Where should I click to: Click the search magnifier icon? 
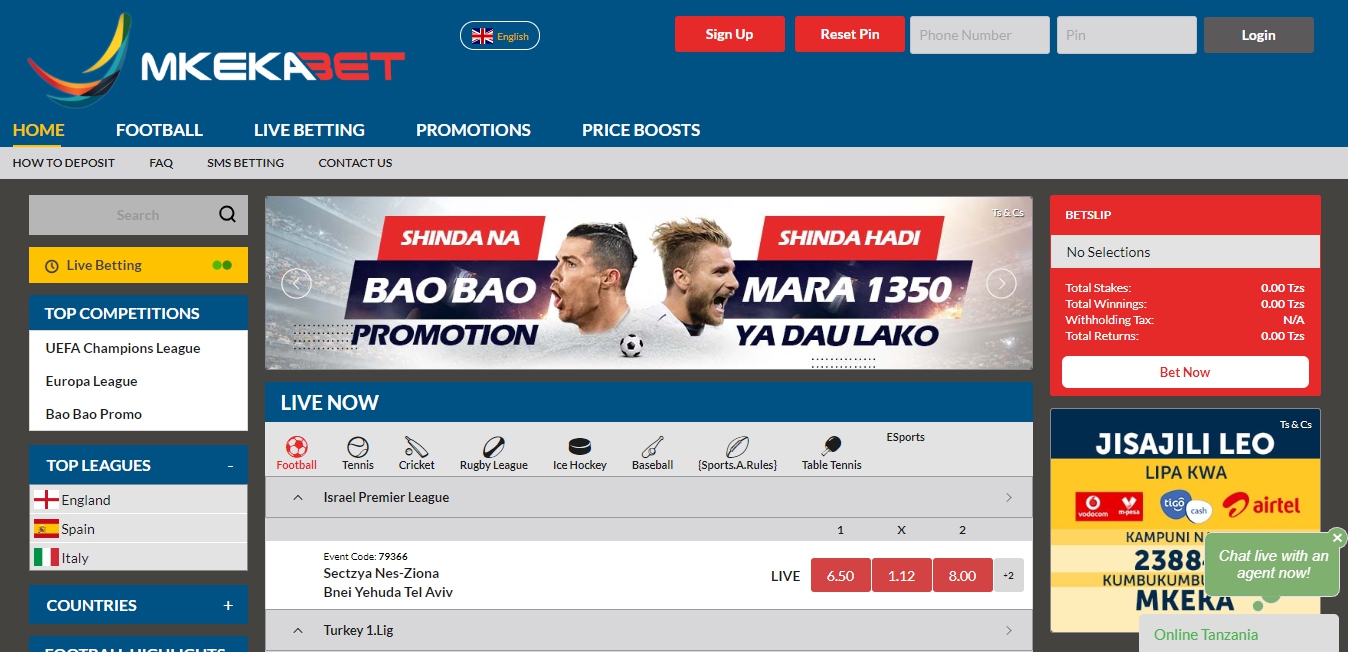228,214
